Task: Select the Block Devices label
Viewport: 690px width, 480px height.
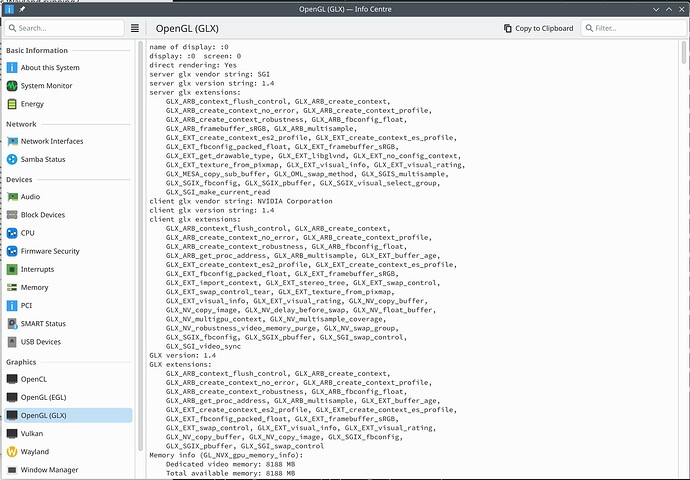Action: (x=43, y=215)
